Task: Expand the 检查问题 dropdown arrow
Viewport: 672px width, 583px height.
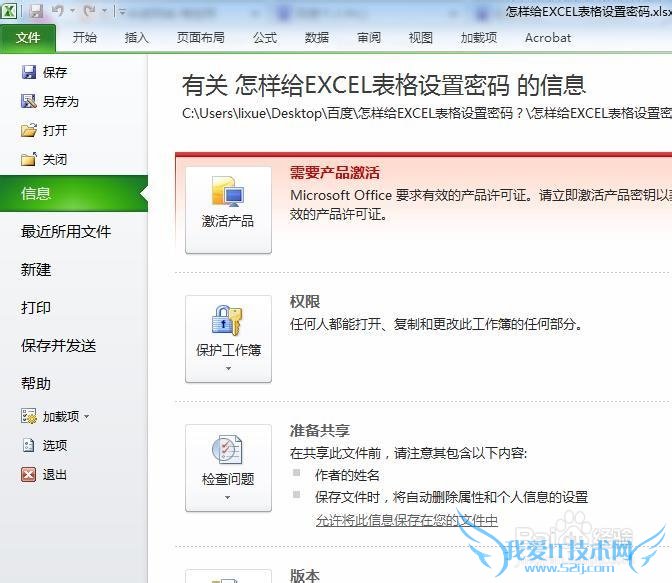Action: (x=228, y=498)
